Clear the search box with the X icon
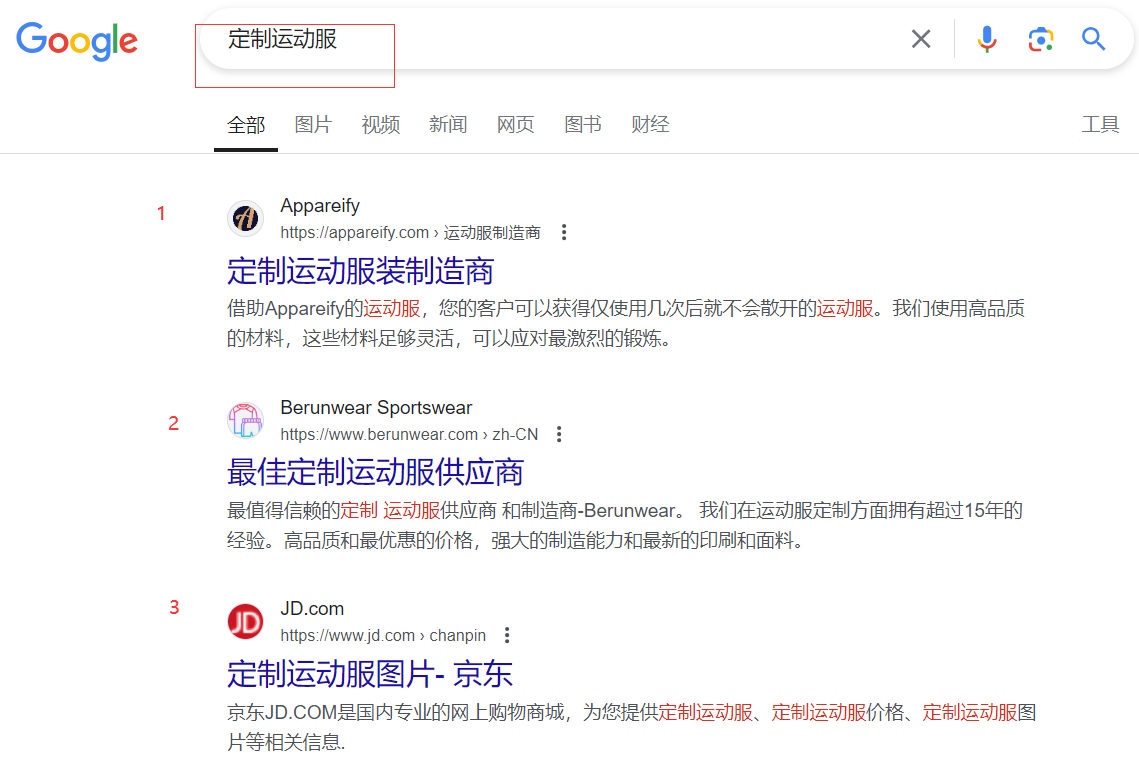 tap(920, 38)
